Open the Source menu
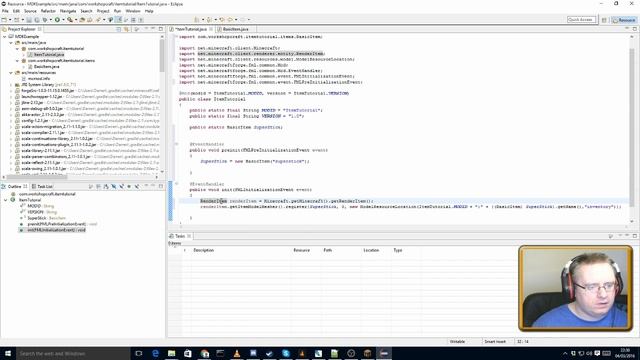This screenshot has width=640, height=360. click(30, 11)
